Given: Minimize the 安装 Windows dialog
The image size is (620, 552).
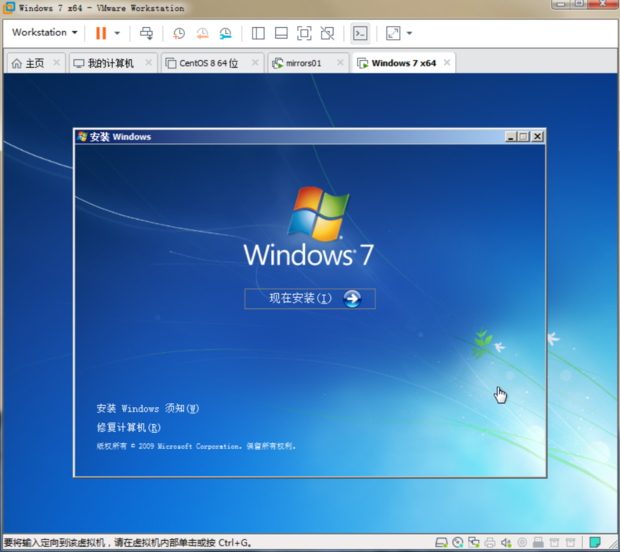Looking at the screenshot, I should coord(510,137).
